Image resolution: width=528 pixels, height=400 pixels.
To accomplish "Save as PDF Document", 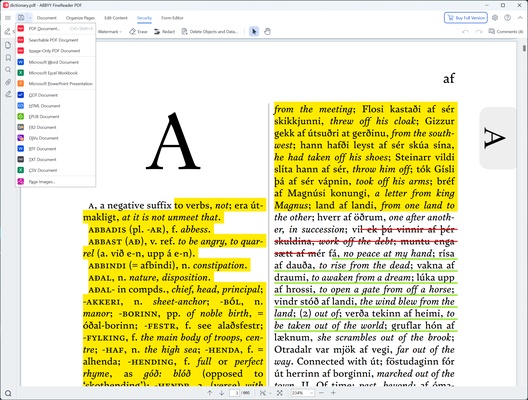I will (x=56, y=29).
